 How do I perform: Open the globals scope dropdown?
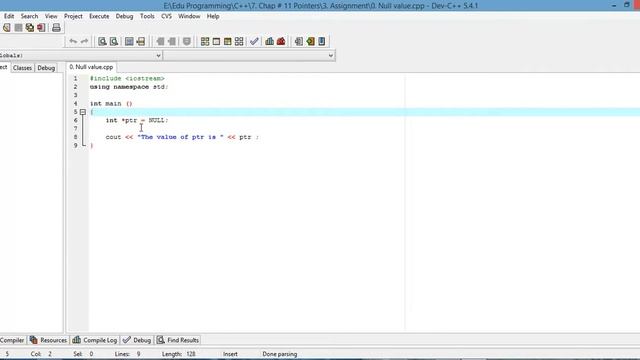[158, 56]
